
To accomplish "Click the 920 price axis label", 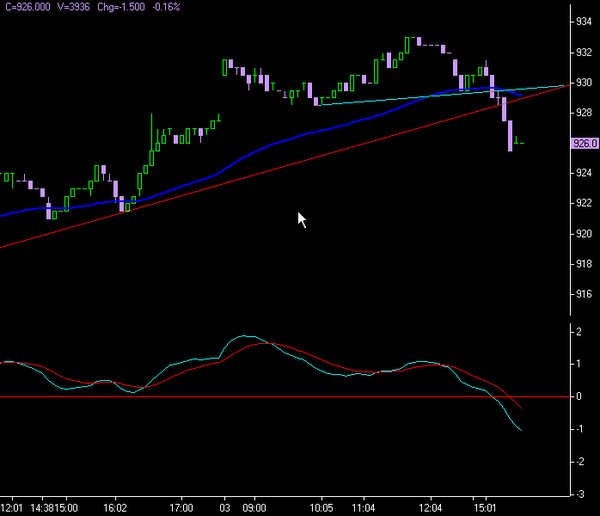I will pos(584,234).
